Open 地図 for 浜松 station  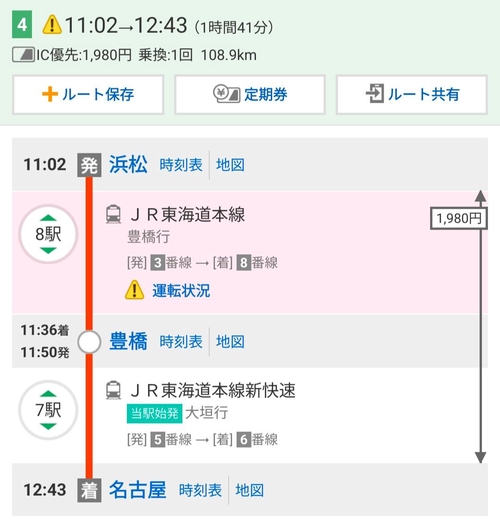pos(230,165)
